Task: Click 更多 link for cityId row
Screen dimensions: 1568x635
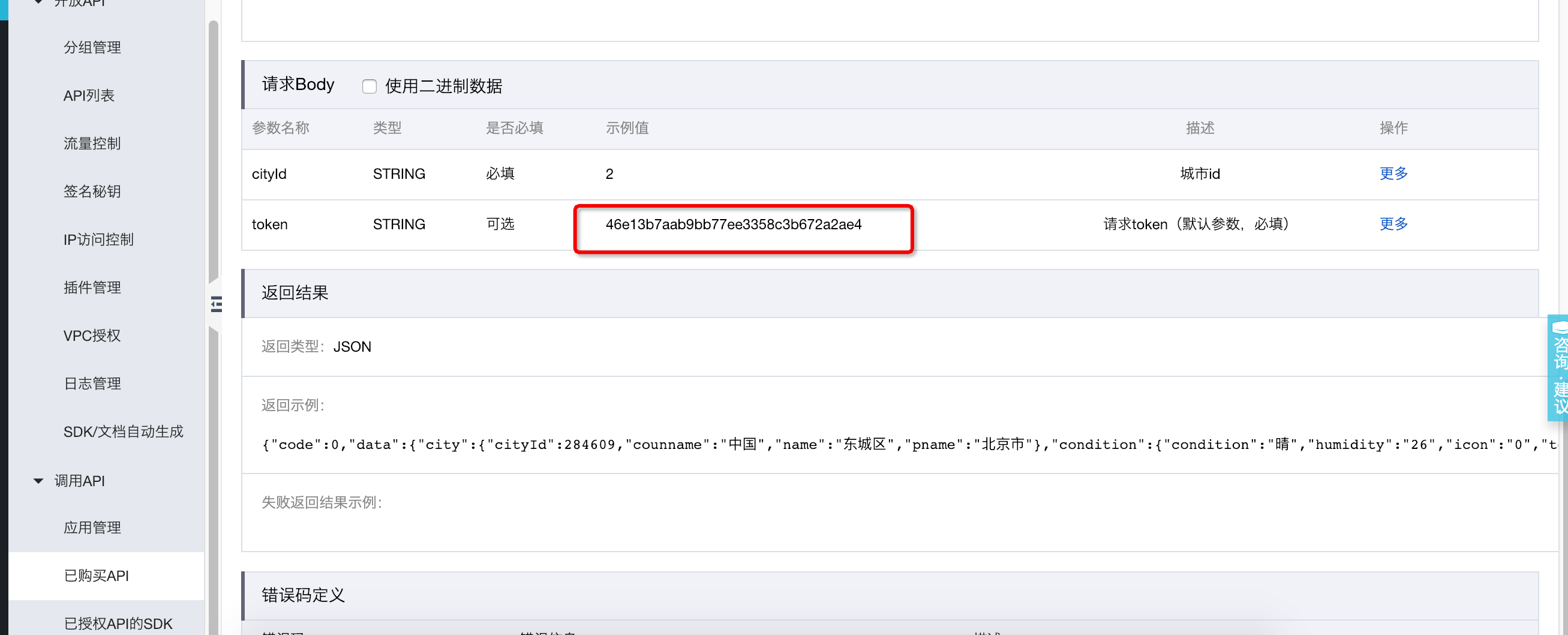Action: pyautogui.click(x=1393, y=173)
